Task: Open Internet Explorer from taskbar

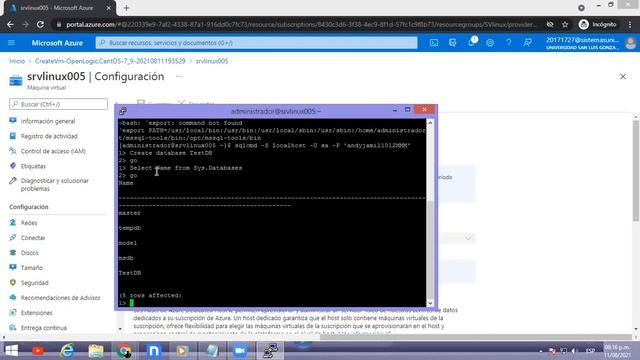Action: [x=67, y=351]
